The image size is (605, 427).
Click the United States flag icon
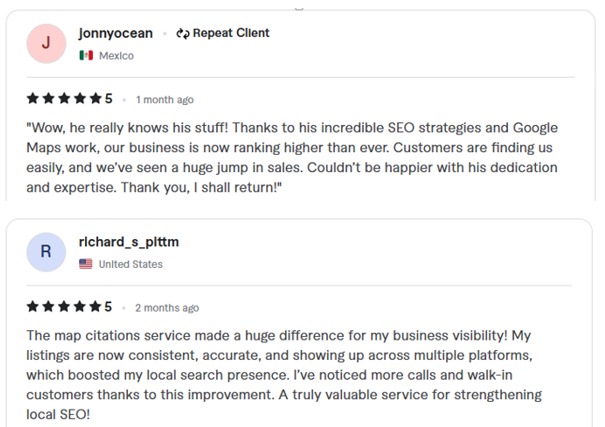86,264
